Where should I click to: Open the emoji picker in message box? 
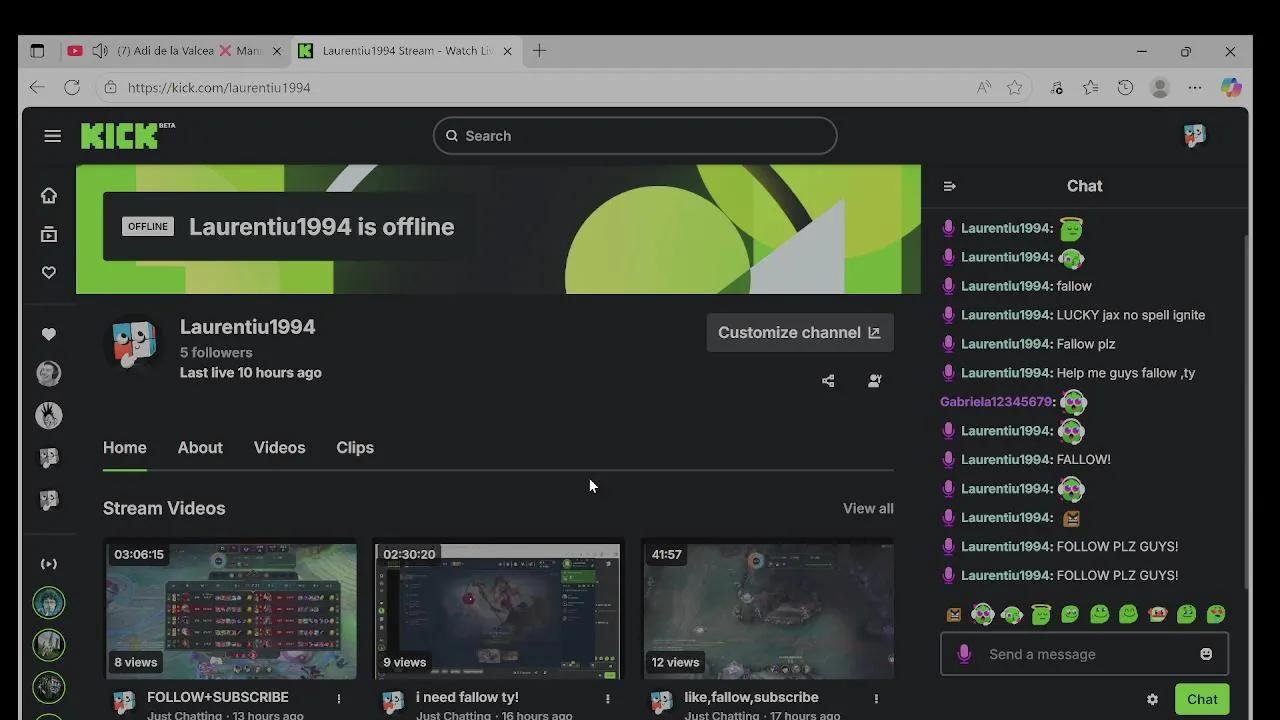(1206, 654)
